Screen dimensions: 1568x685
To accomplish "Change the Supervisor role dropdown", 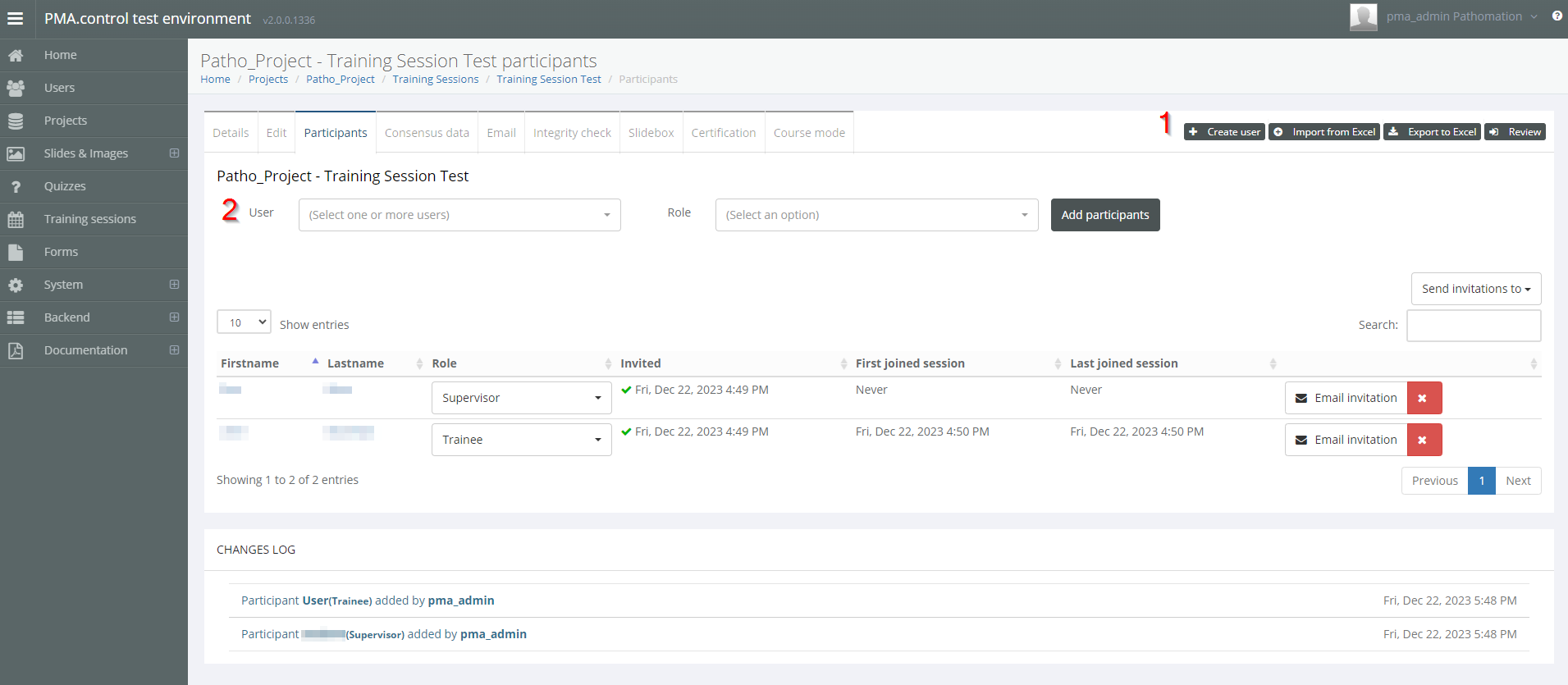I will coord(521,398).
